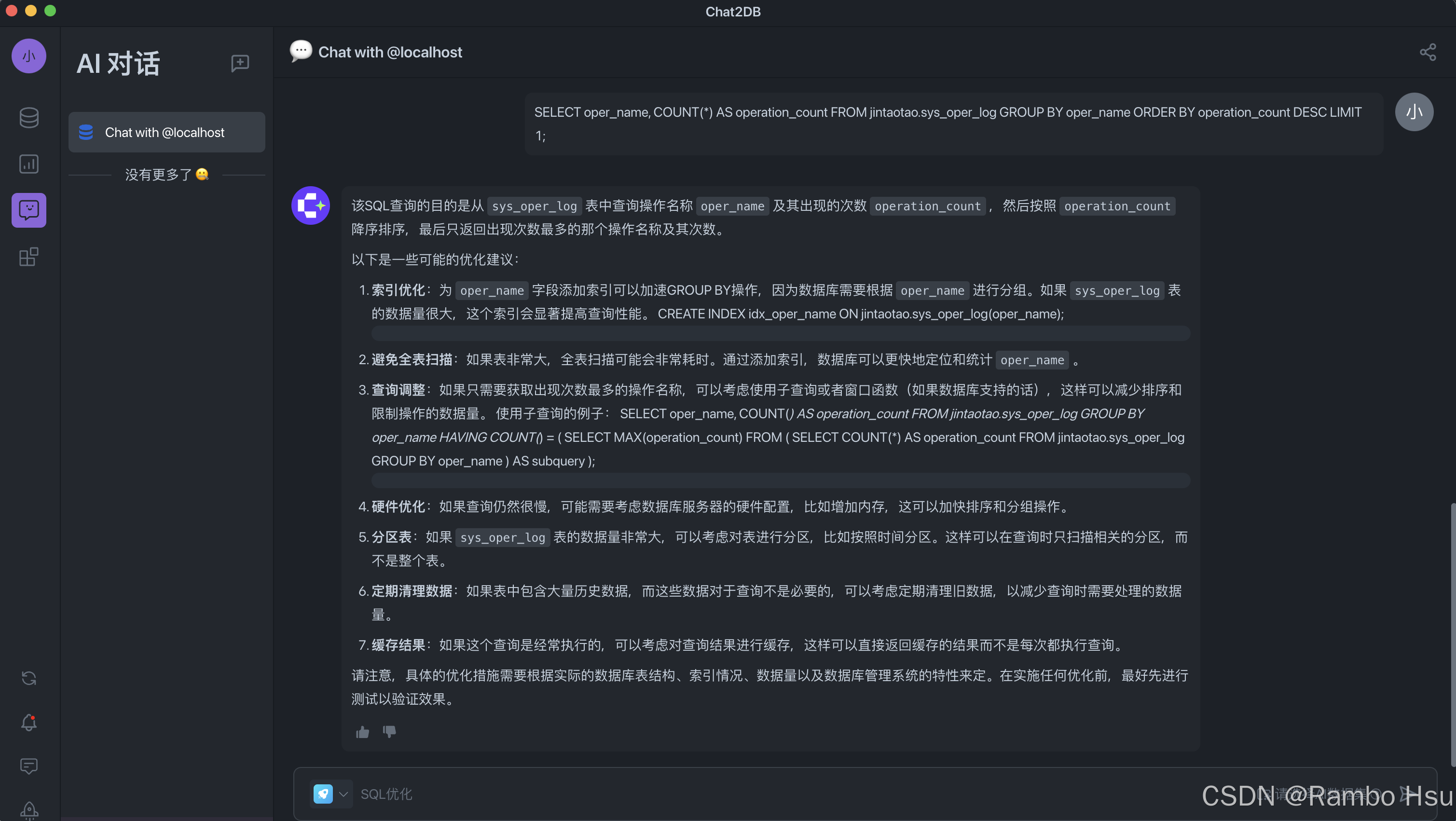Click the database icon in chat list item
1456x821 pixels.
pos(86,132)
